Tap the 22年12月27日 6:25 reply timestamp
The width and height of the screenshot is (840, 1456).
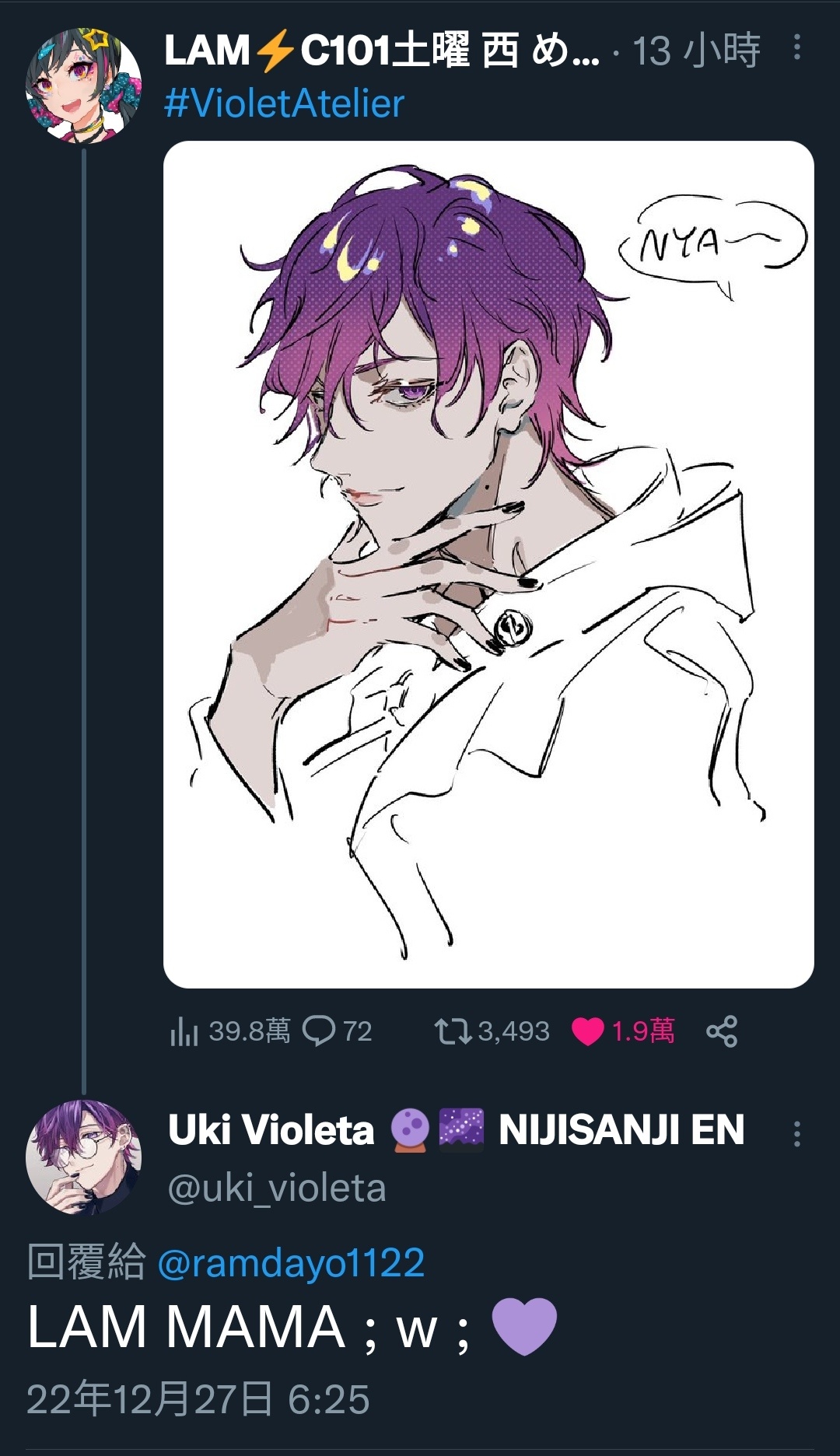(x=198, y=1399)
